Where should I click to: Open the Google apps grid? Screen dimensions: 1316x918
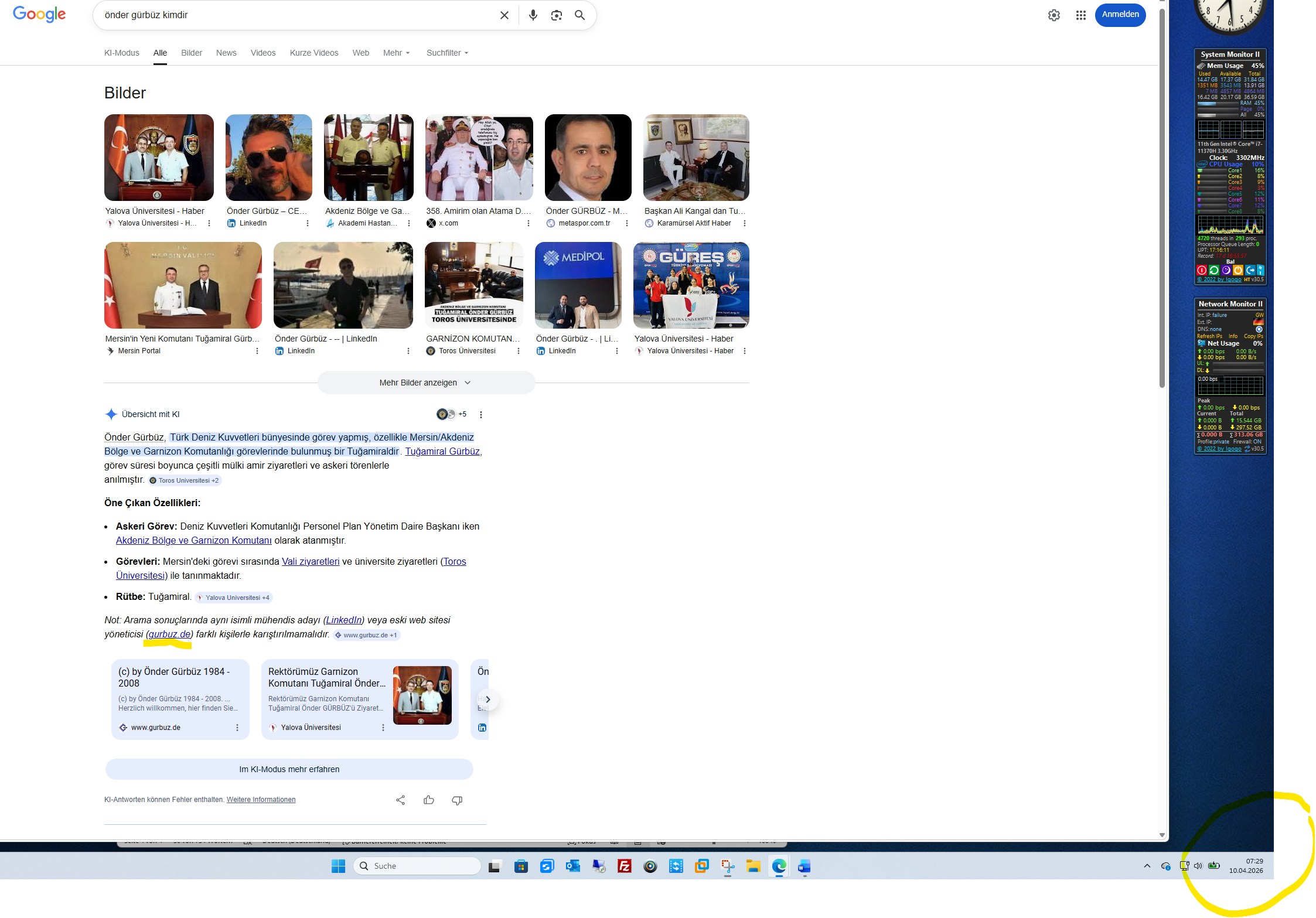click(x=1081, y=15)
